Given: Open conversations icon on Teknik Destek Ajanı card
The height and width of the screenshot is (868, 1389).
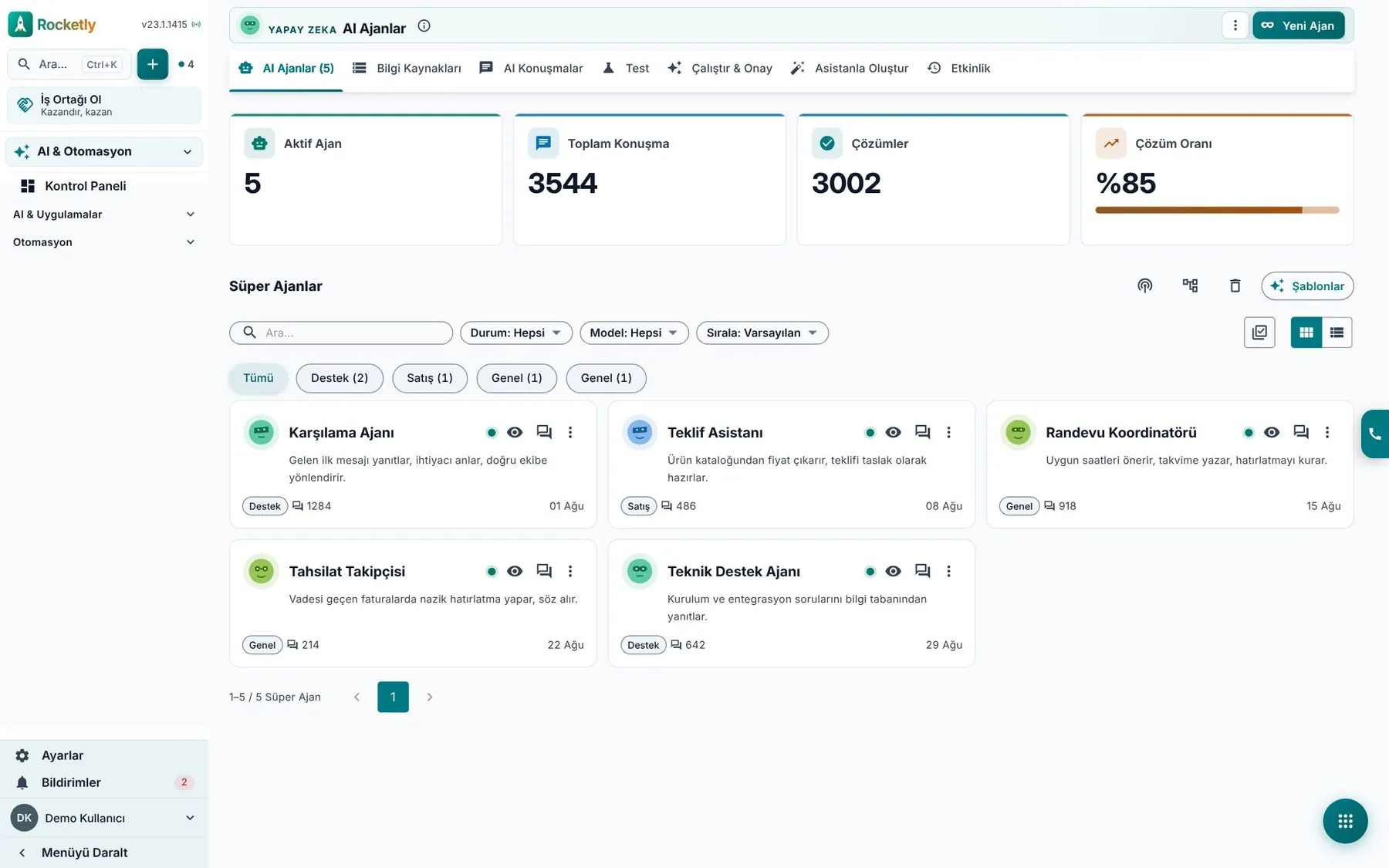Looking at the screenshot, I should pos(922,571).
